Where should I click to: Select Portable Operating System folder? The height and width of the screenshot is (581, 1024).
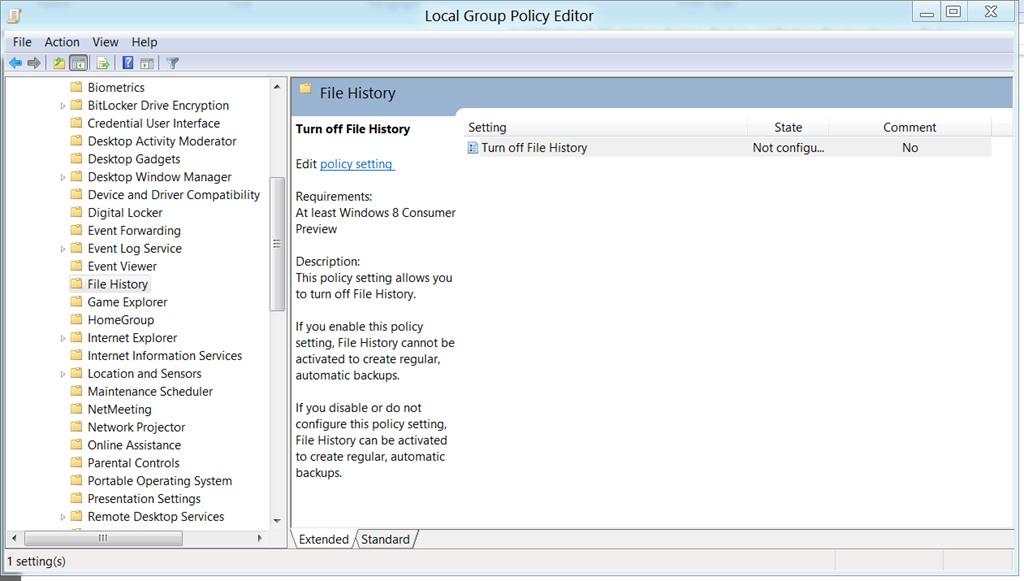point(160,481)
